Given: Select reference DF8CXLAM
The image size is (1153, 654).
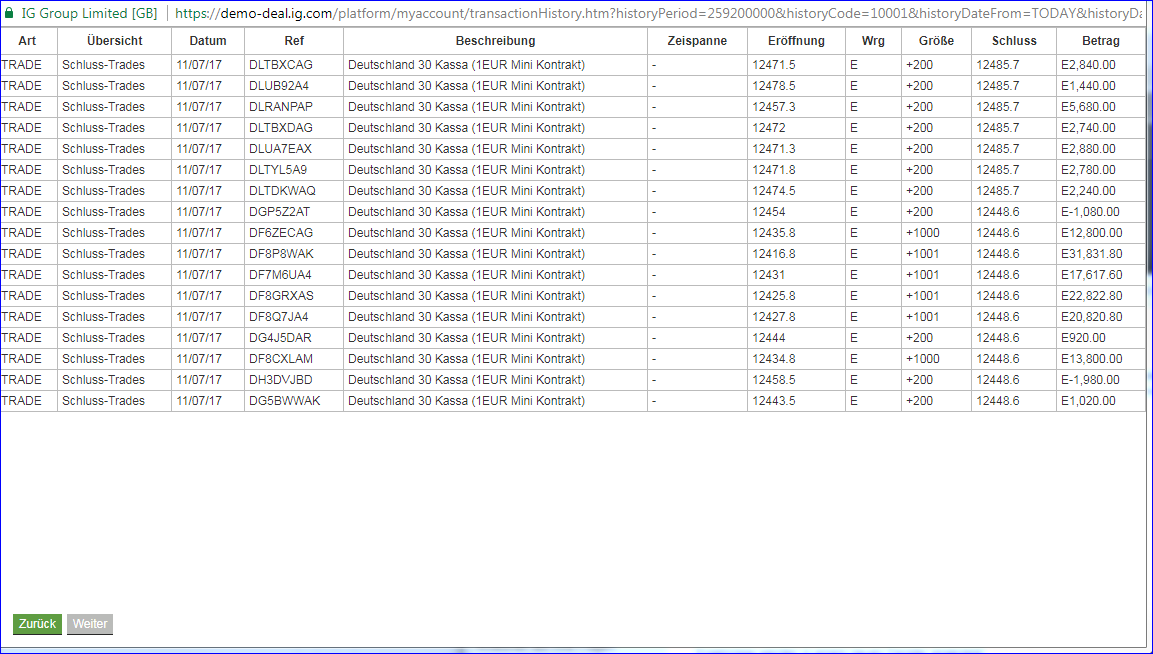Looking at the screenshot, I should pyautogui.click(x=281, y=358).
